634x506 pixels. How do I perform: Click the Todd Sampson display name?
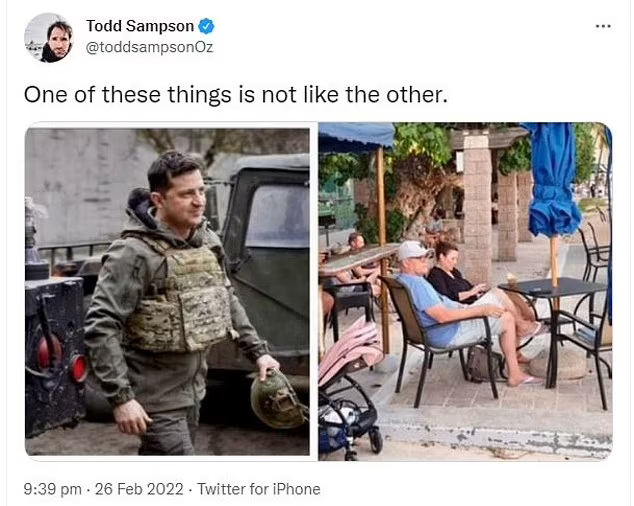click(140, 26)
